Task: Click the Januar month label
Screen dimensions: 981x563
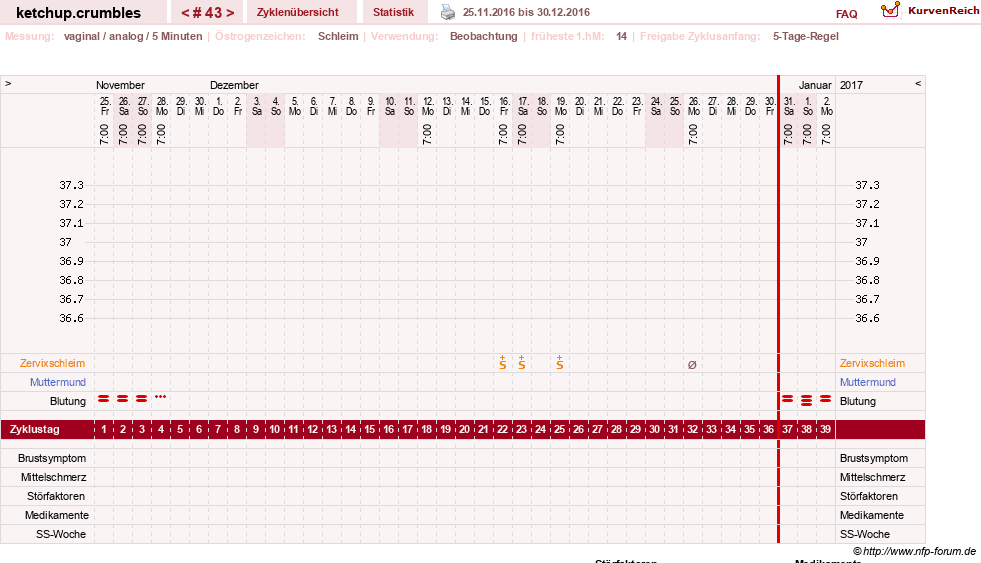Action: [x=815, y=85]
